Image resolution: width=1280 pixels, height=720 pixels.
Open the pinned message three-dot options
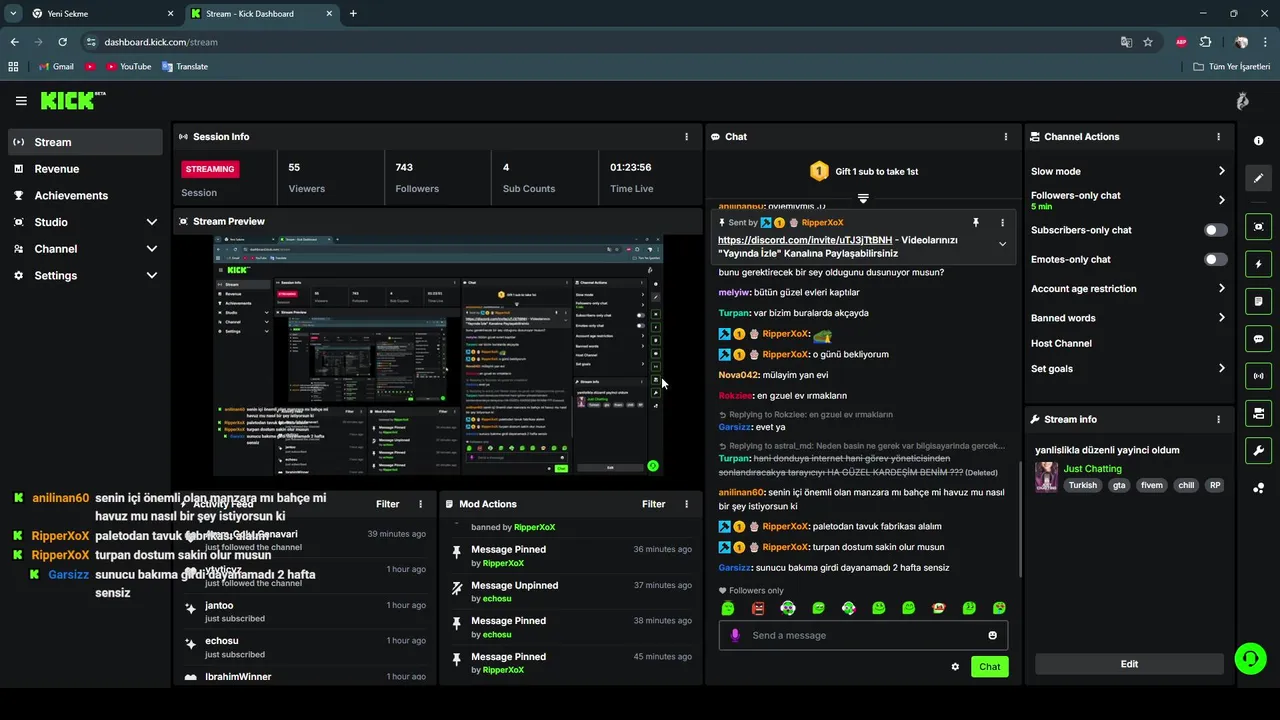1002,223
